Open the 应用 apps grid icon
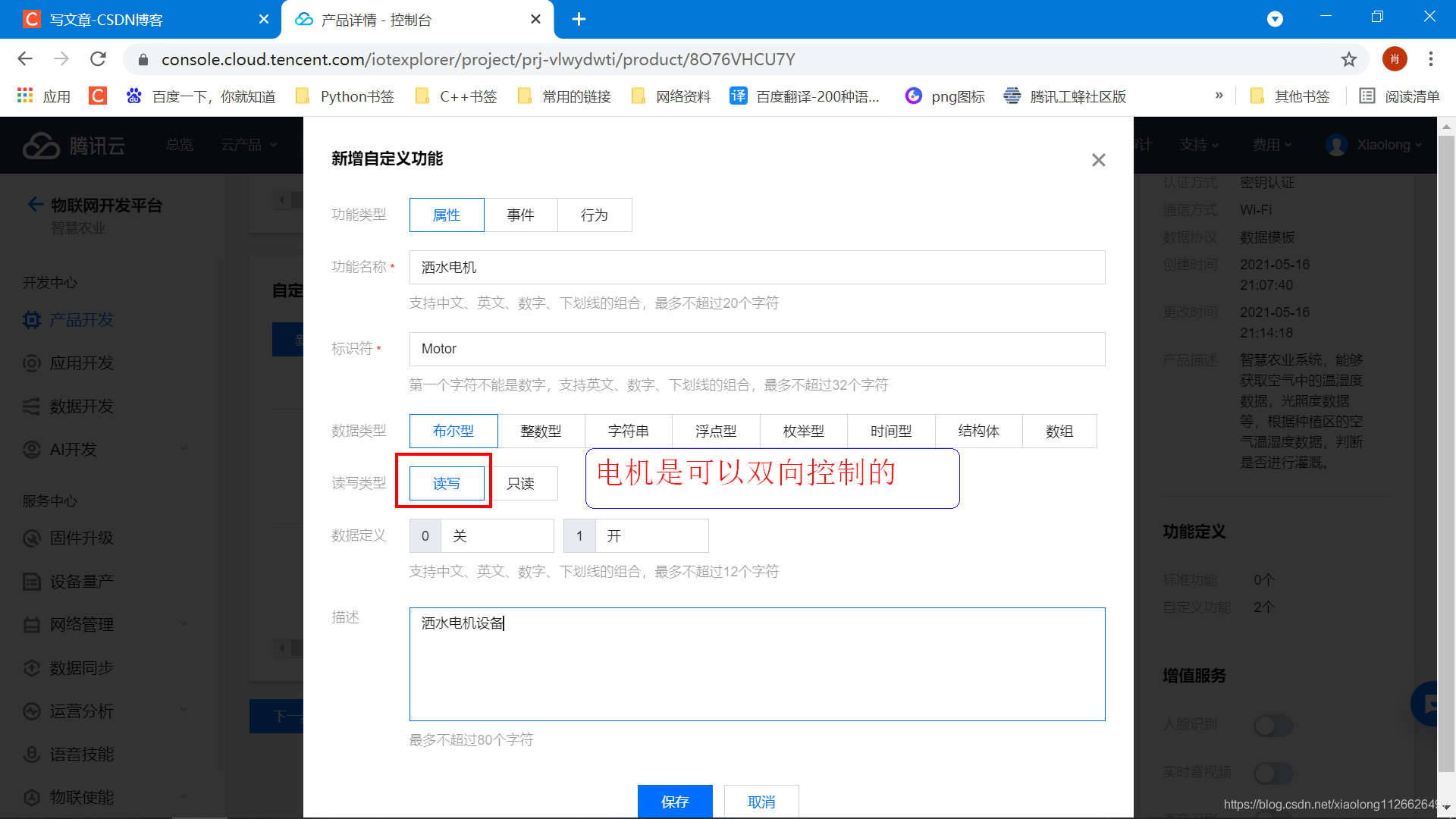The image size is (1456, 819). [x=25, y=96]
